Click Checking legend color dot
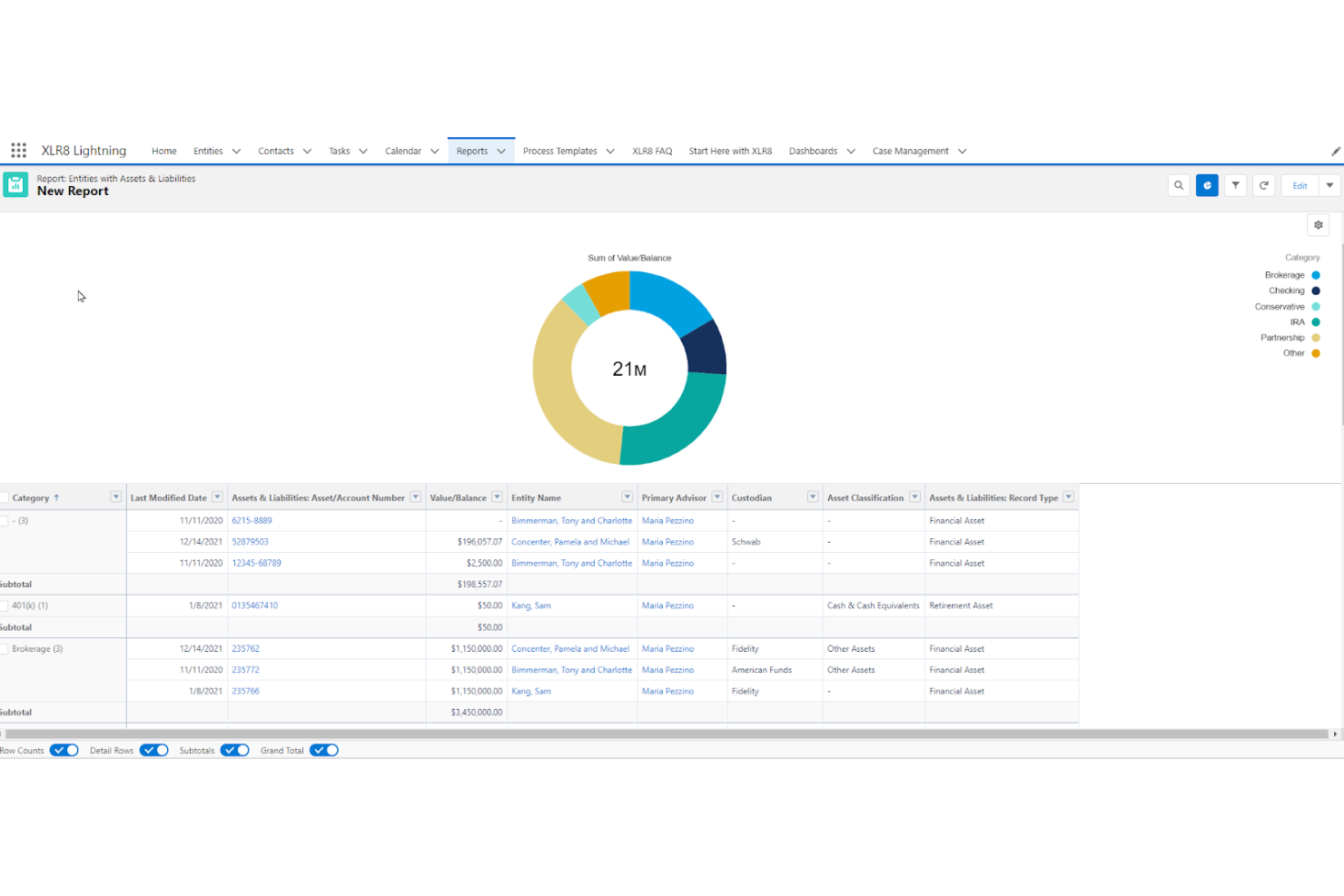Image resolution: width=1344 pixels, height=896 pixels. coord(1316,290)
